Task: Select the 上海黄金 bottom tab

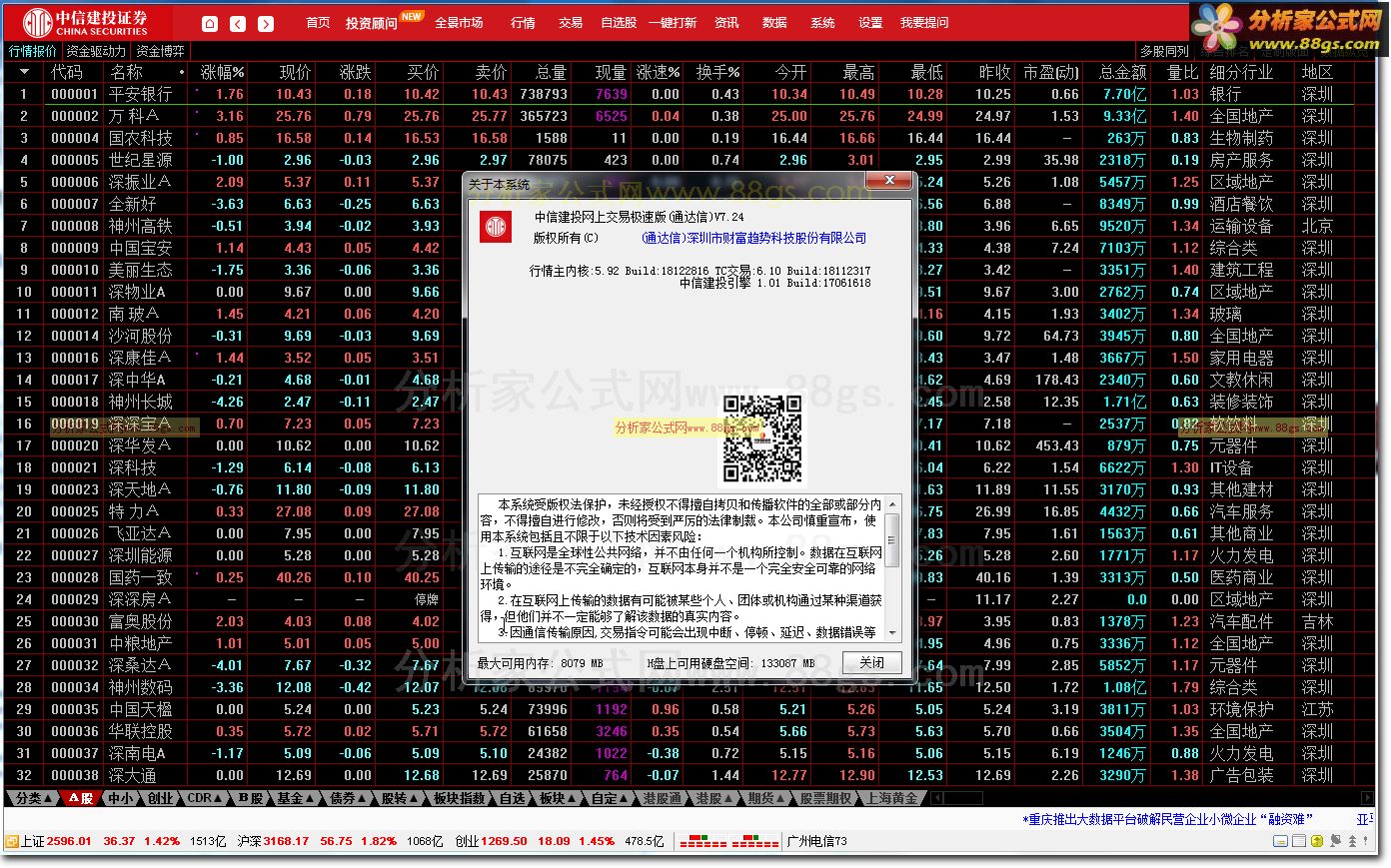Action: 892,798
